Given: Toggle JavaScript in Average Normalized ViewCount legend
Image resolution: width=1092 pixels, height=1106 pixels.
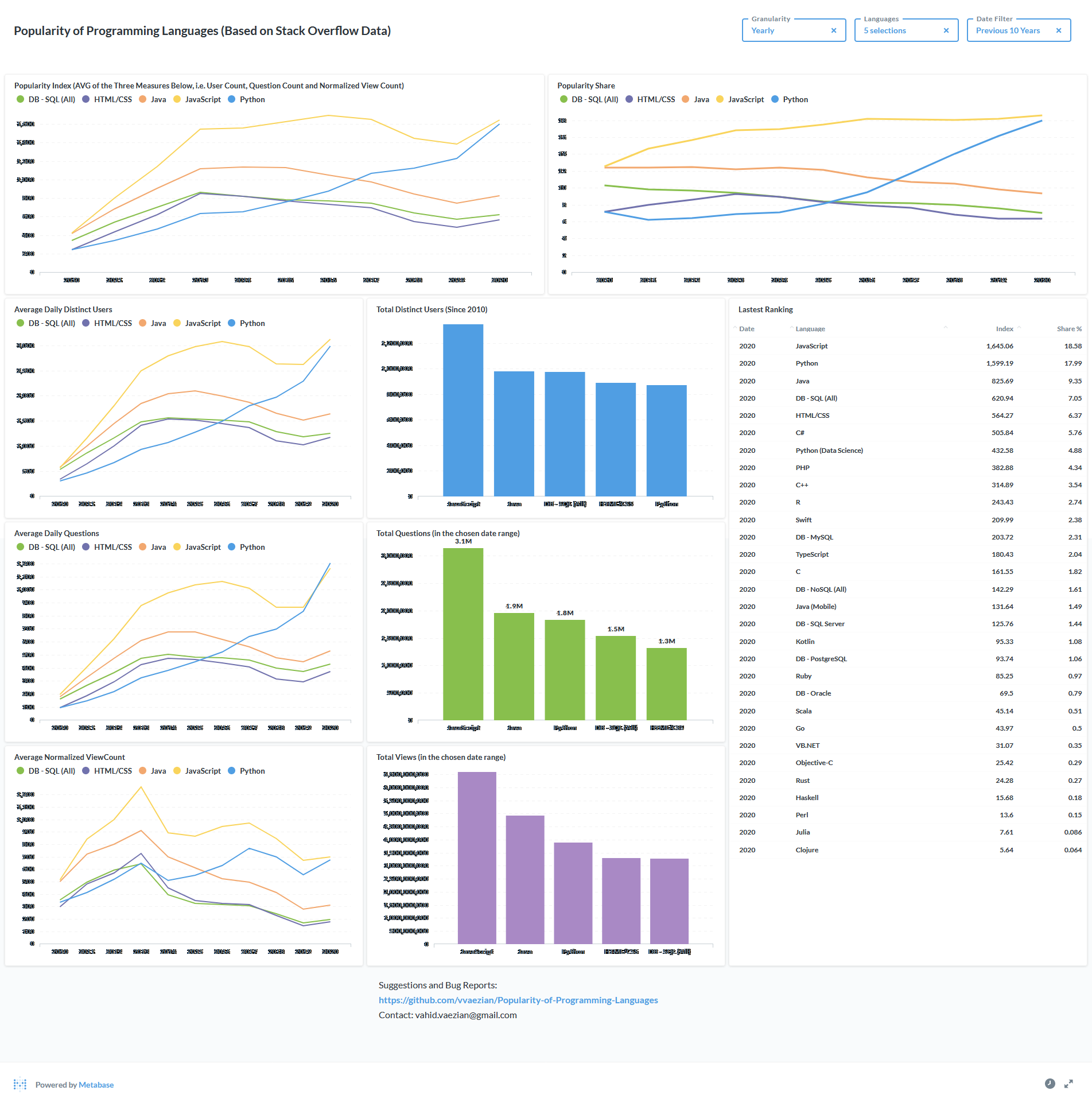Looking at the screenshot, I should (x=197, y=771).
